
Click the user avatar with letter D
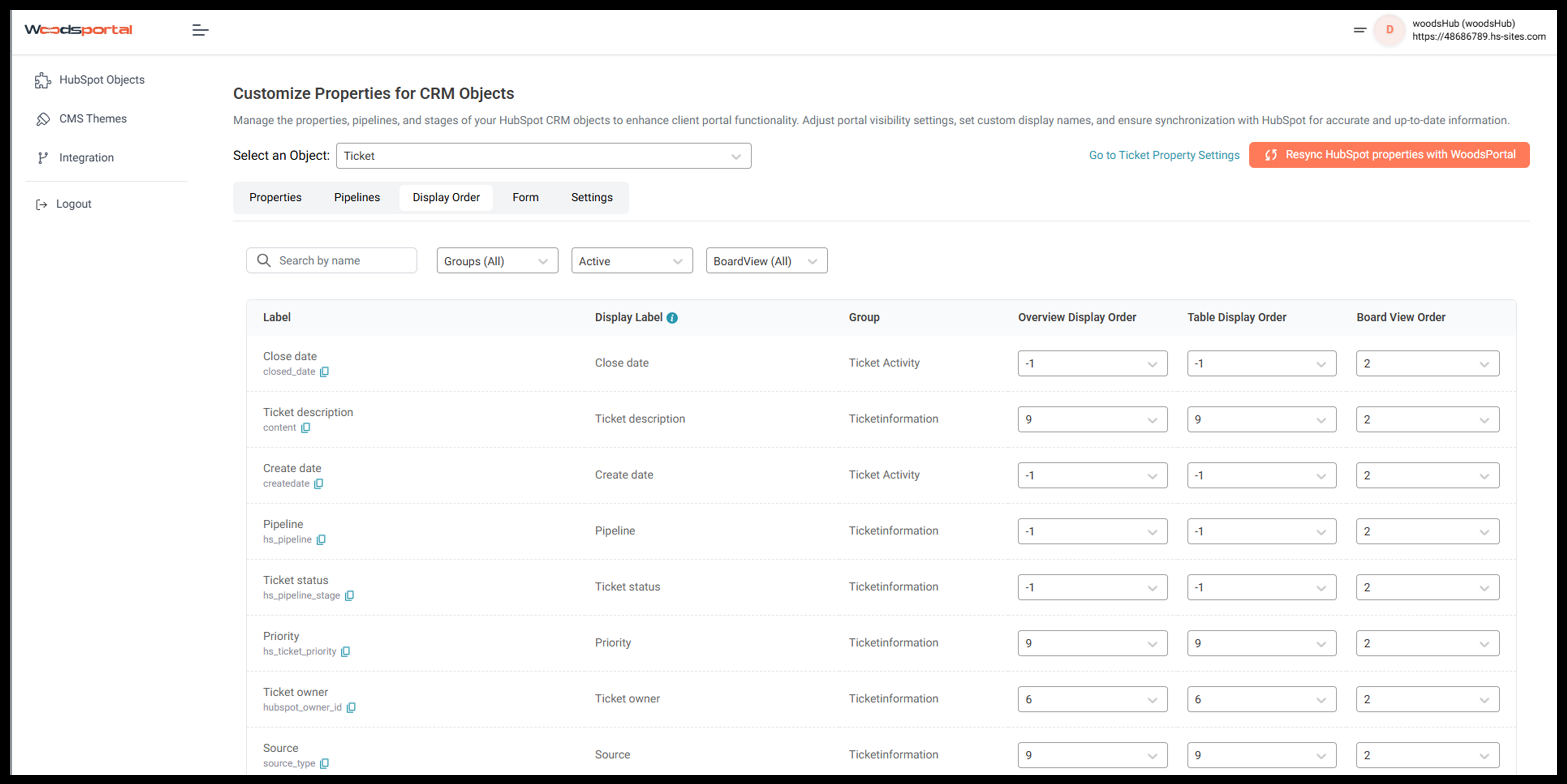[x=1389, y=30]
